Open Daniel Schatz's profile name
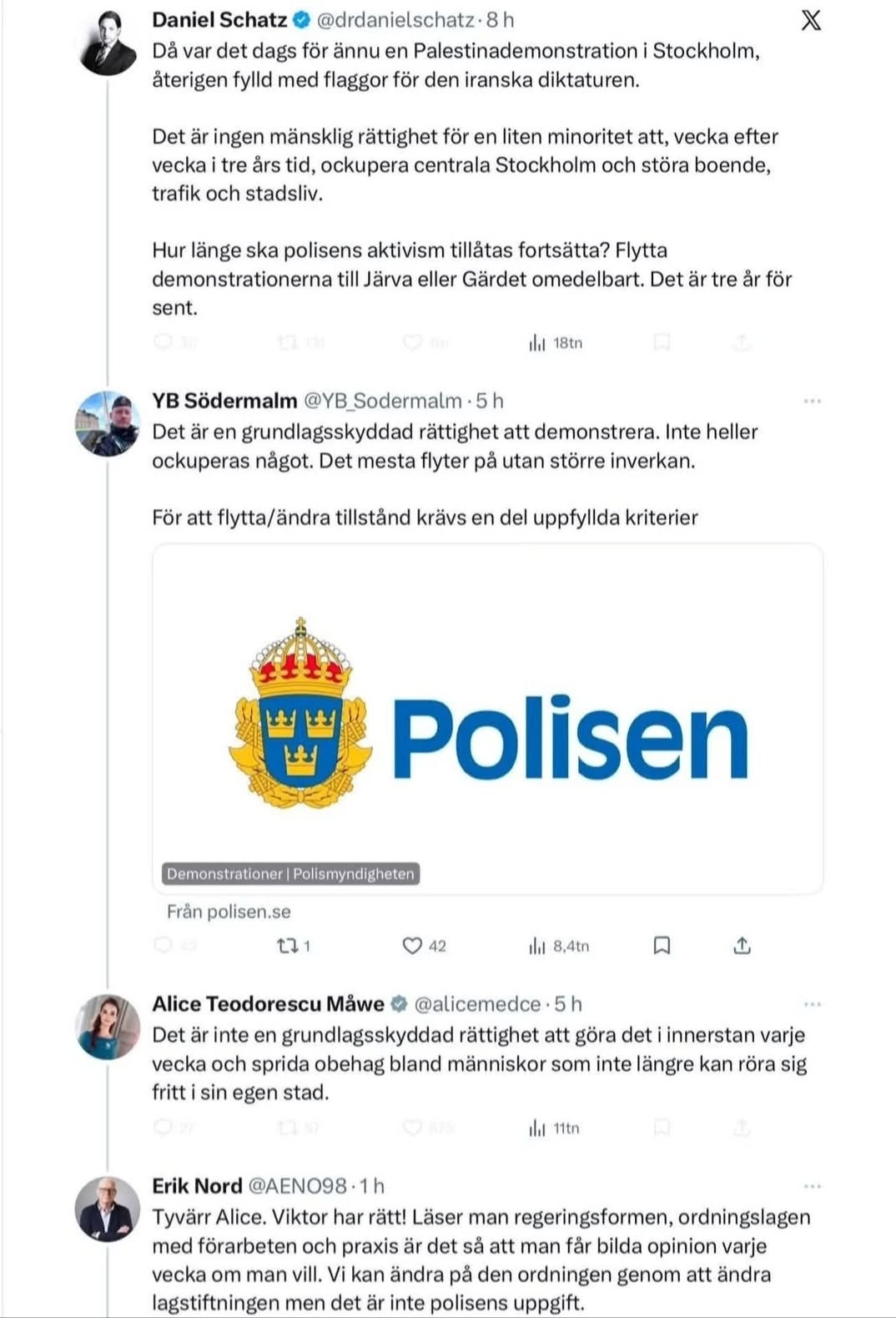Viewport: 896px width, 1318px height. click(x=219, y=19)
